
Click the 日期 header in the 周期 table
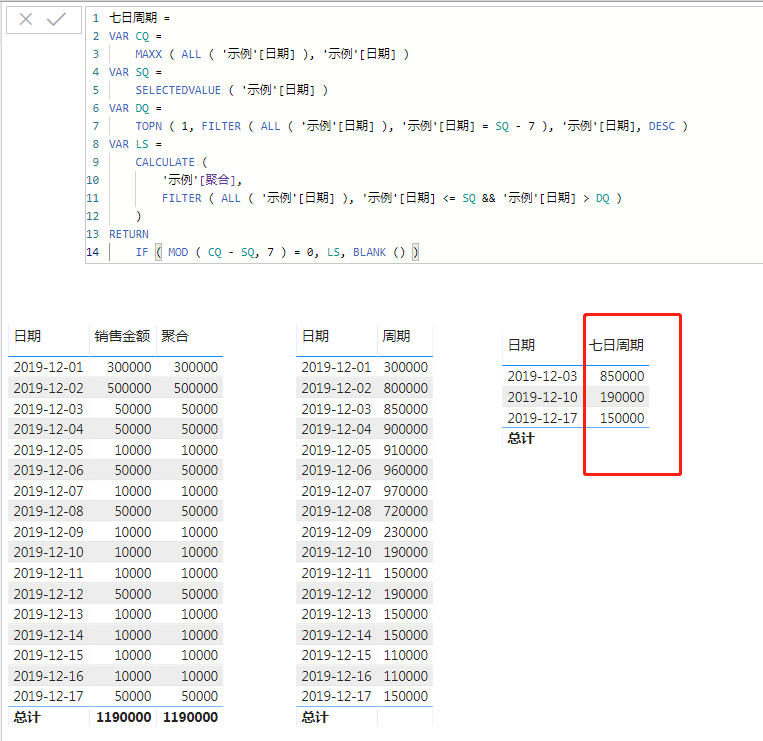point(315,336)
